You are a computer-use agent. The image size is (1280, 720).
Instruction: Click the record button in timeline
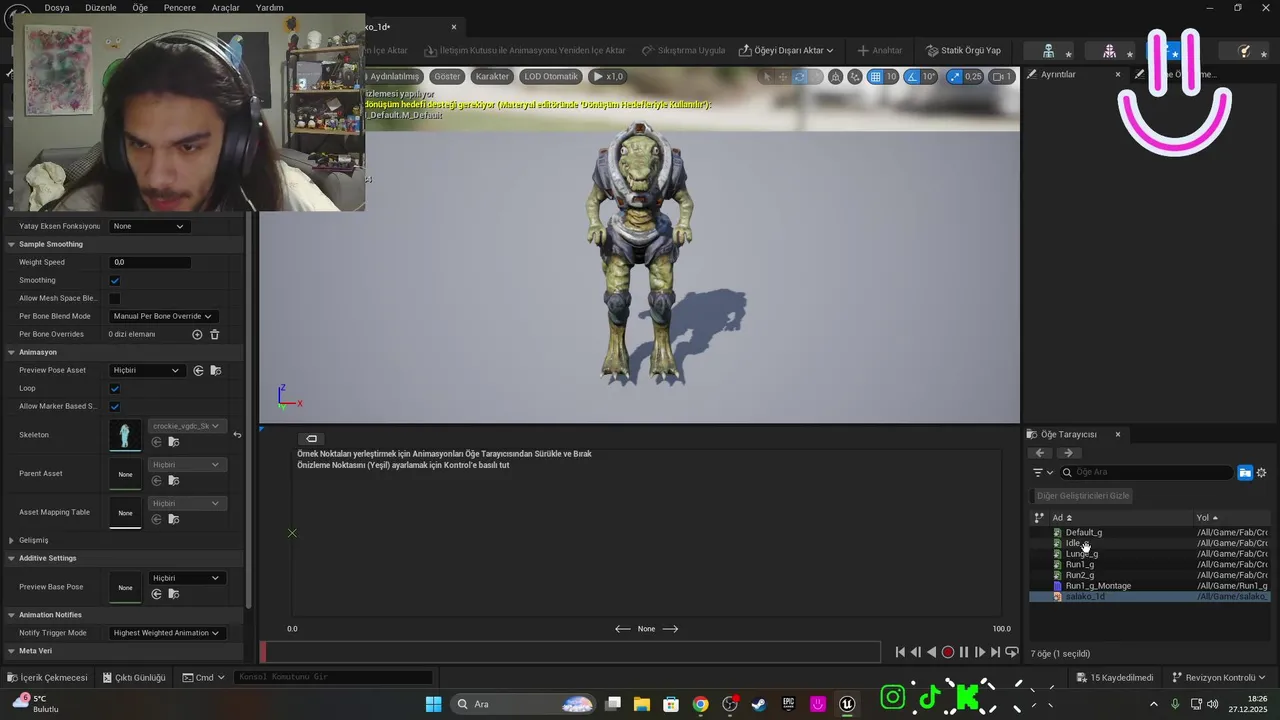click(948, 652)
